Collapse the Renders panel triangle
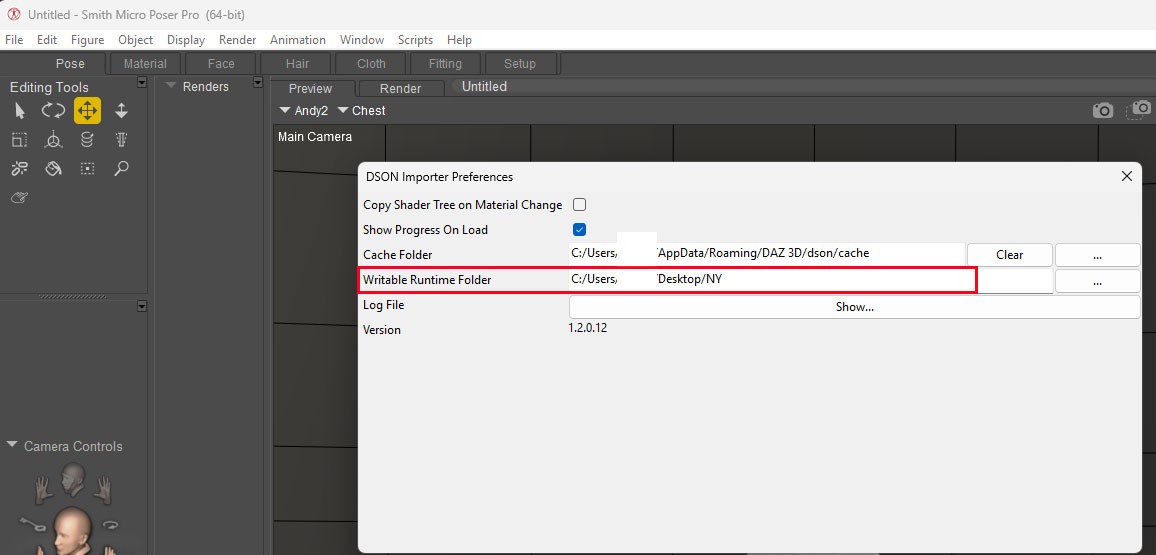Image resolution: width=1156 pixels, height=555 pixels. (171, 86)
